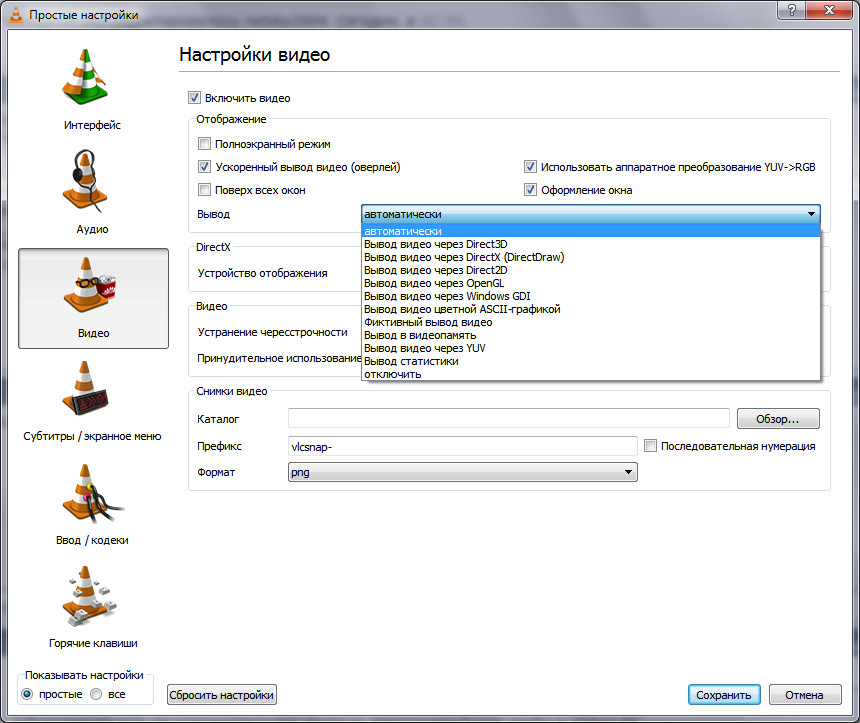Click the Обзор... browse button
Screen dimensions: 860x723
pyautogui.click(x=778, y=419)
